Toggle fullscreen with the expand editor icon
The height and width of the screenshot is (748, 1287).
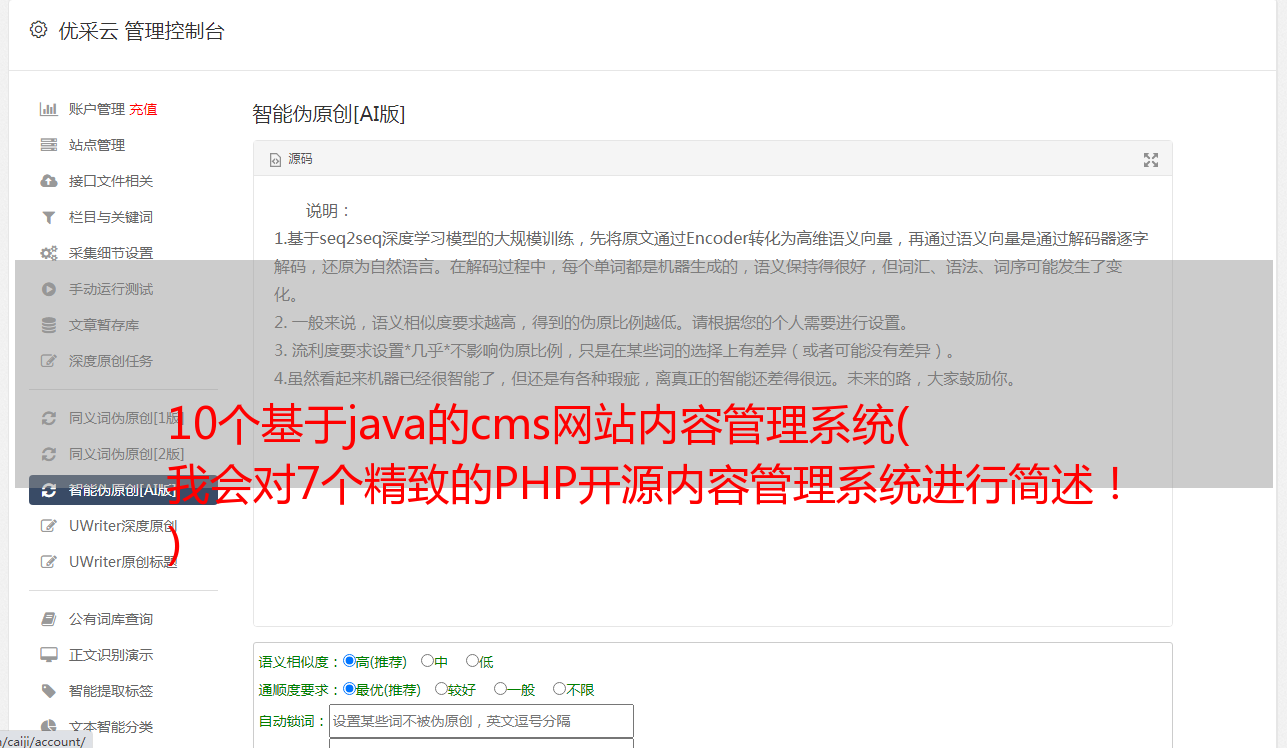pyautogui.click(x=1151, y=160)
